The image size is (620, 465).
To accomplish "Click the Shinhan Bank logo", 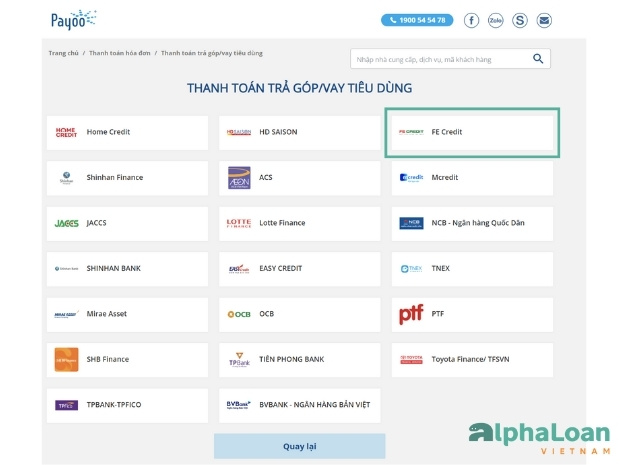I will pos(66,269).
